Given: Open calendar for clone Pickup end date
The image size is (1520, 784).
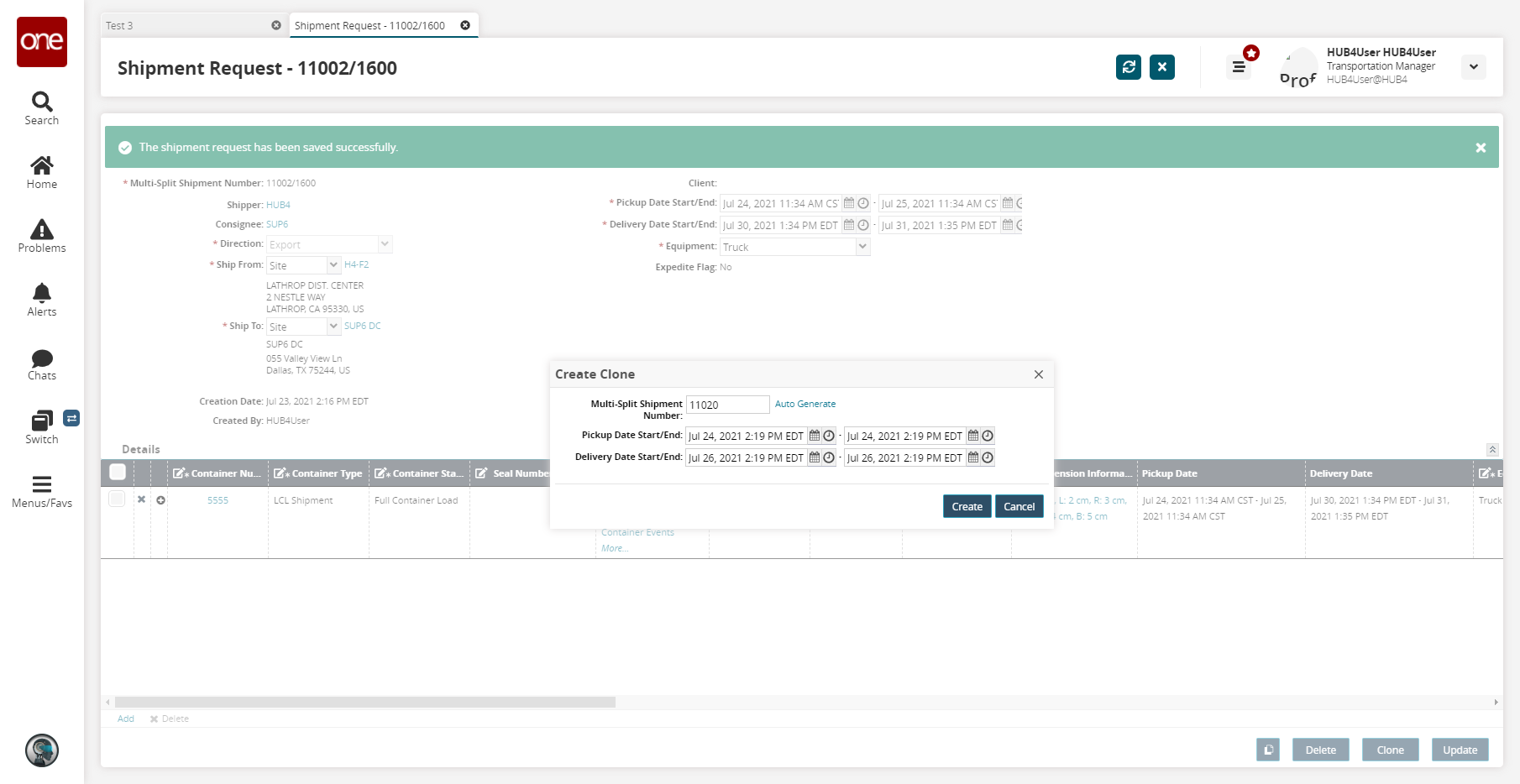Looking at the screenshot, I should pos(972,436).
